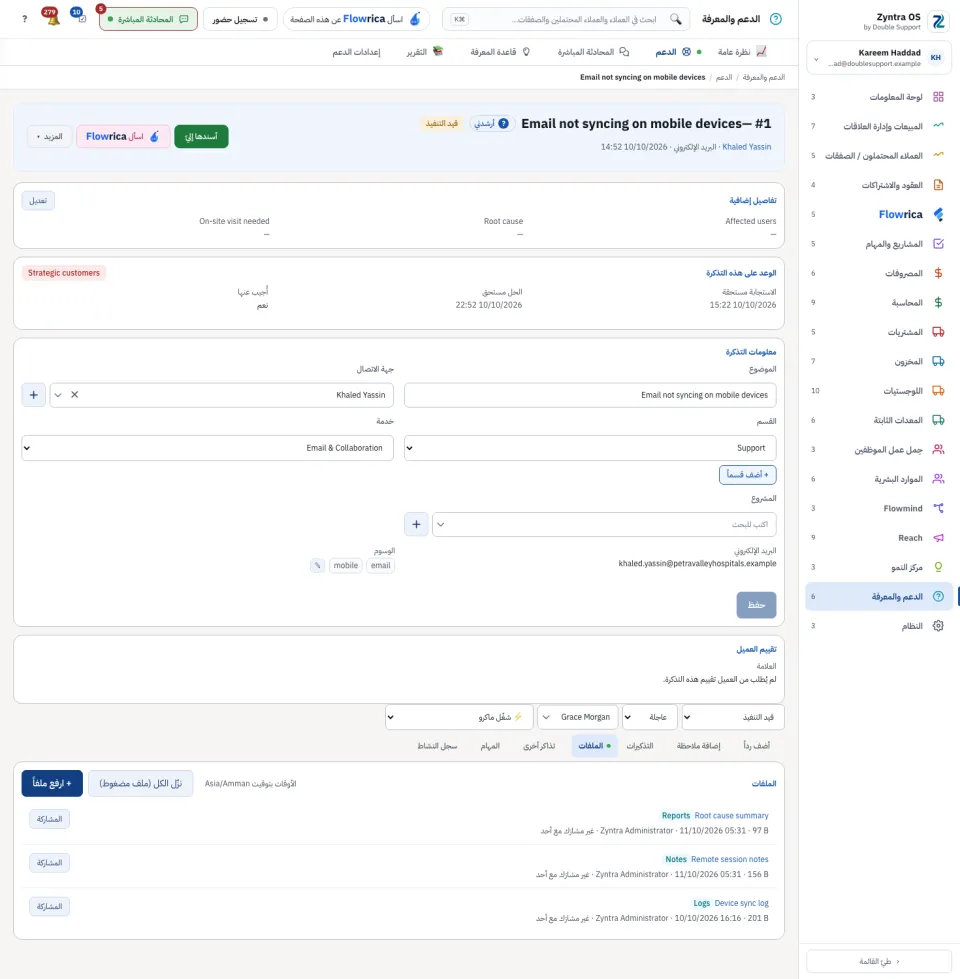The height and width of the screenshot is (979, 960).
Task: Open the Root cause summary file link
Action: tap(731, 815)
